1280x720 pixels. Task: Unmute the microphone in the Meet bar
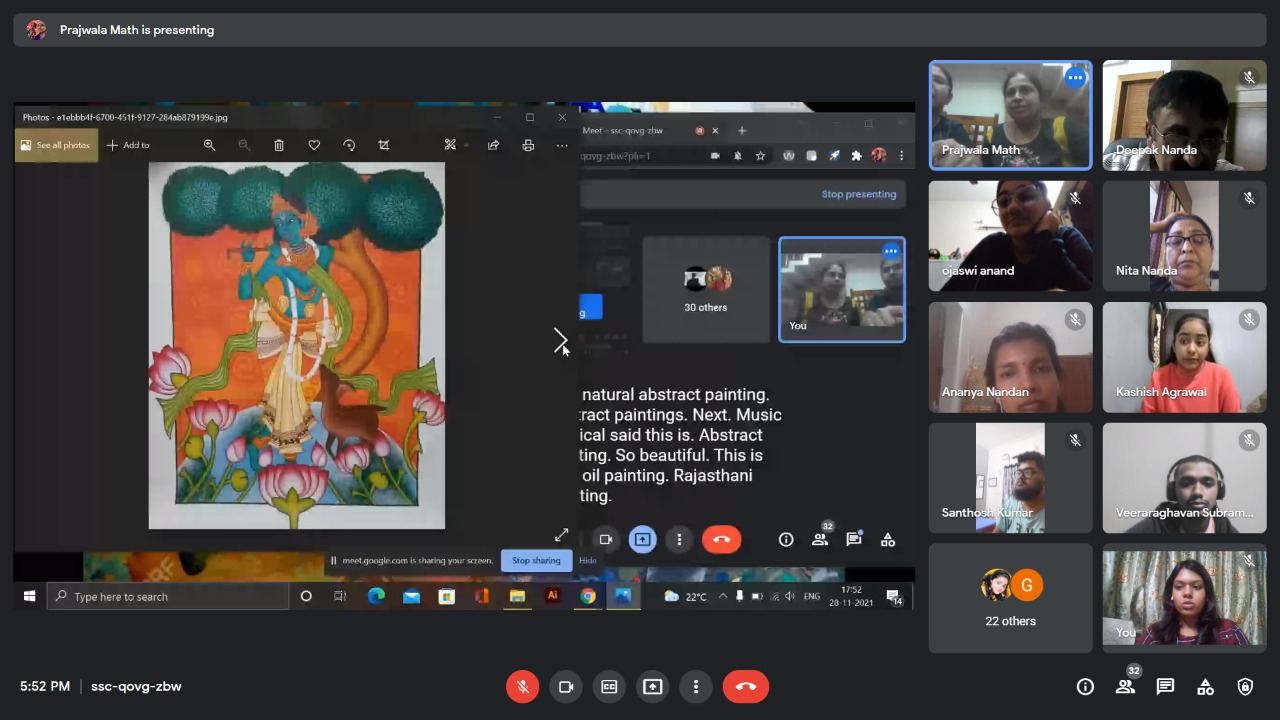522,687
